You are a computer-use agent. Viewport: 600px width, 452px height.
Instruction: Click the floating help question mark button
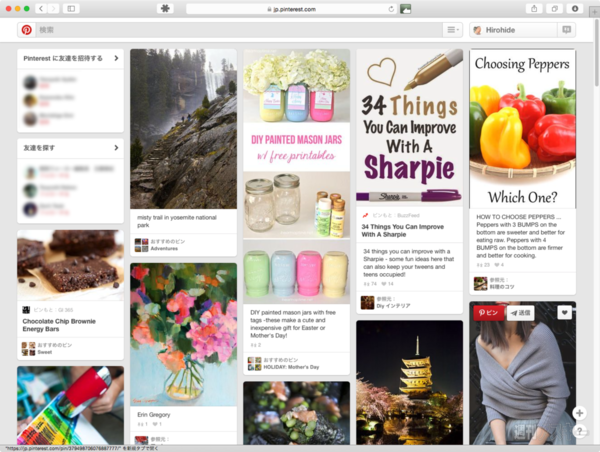pyautogui.click(x=579, y=431)
